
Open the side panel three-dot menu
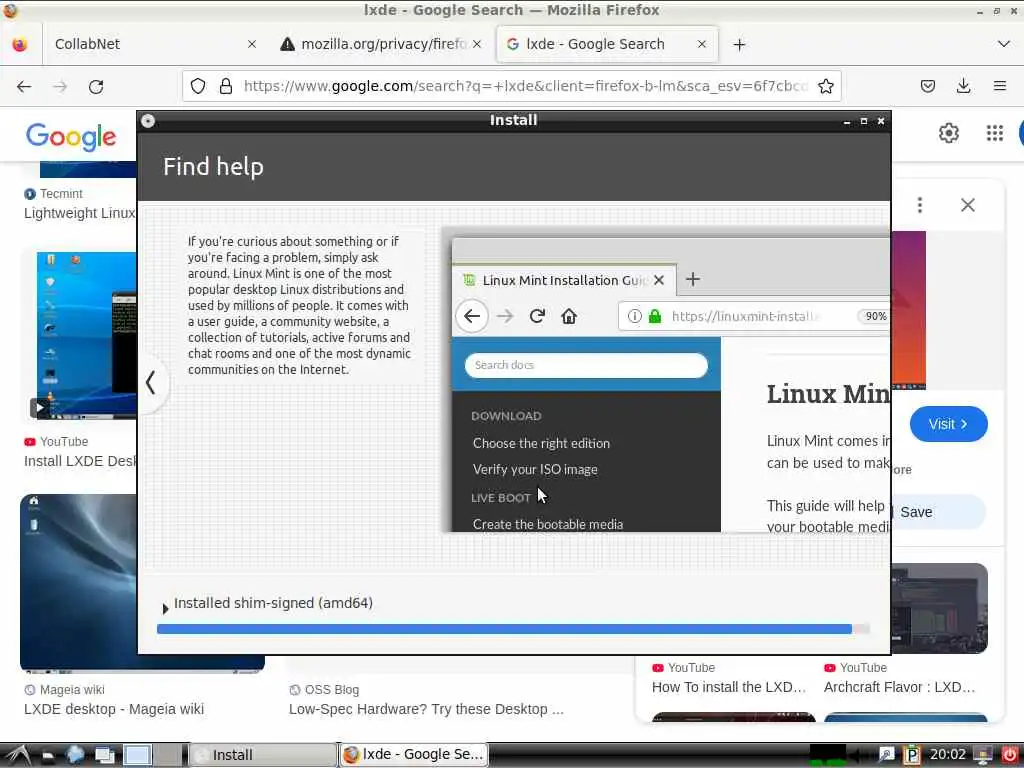coord(920,205)
